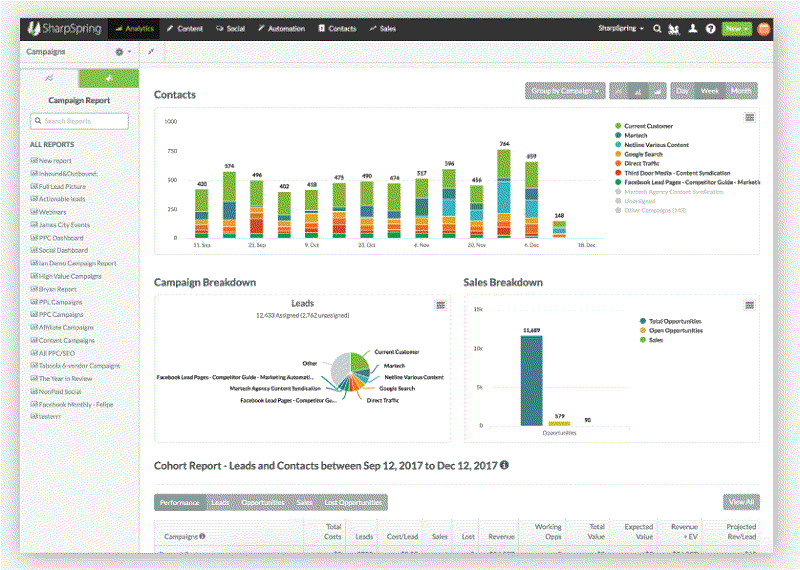
Task: Open the help question mark icon
Action: [x=710, y=29]
